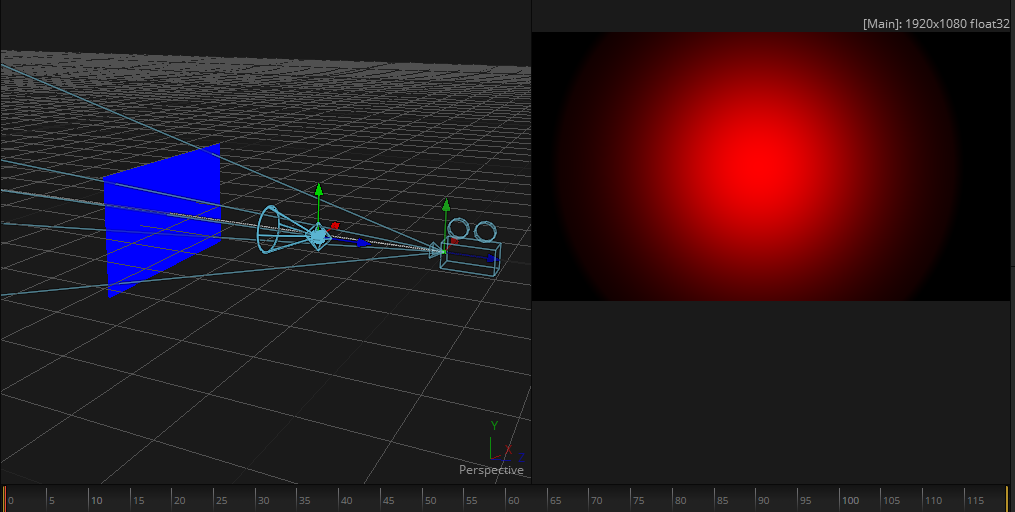Click the orange render-end marker on ruler
This screenshot has height=512, width=1015.
point(1007,498)
